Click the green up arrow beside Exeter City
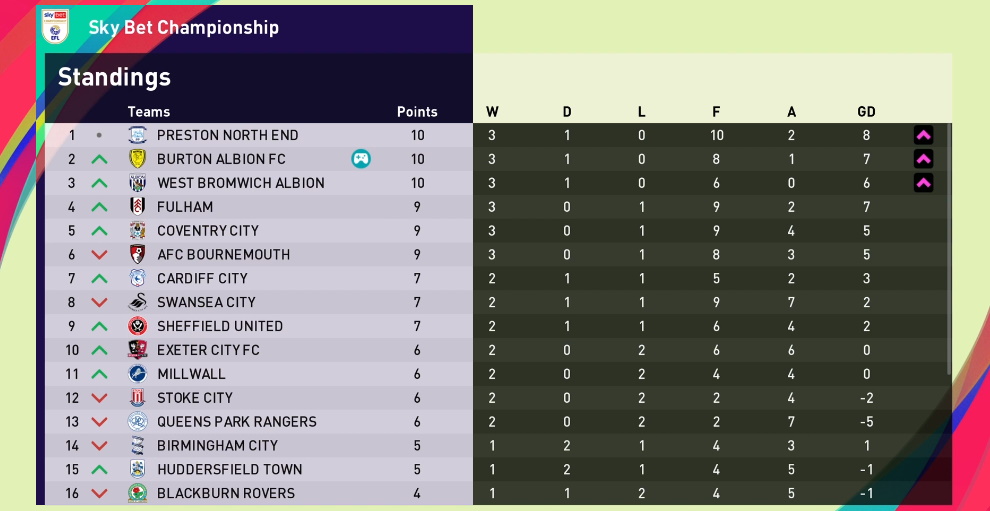Image resolution: width=990 pixels, height=511 pixels. coord(99,350)
